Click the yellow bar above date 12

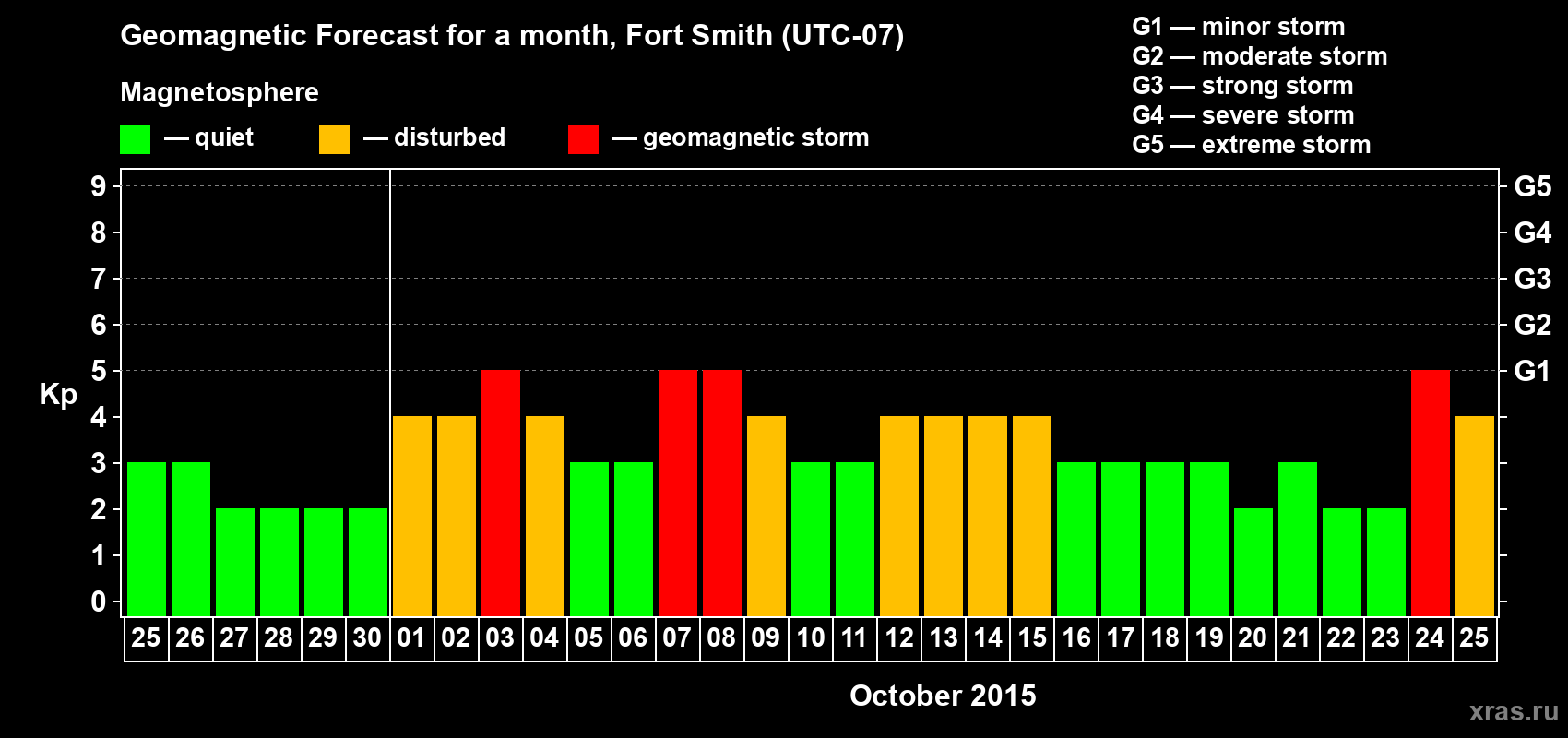coord(898,517)
